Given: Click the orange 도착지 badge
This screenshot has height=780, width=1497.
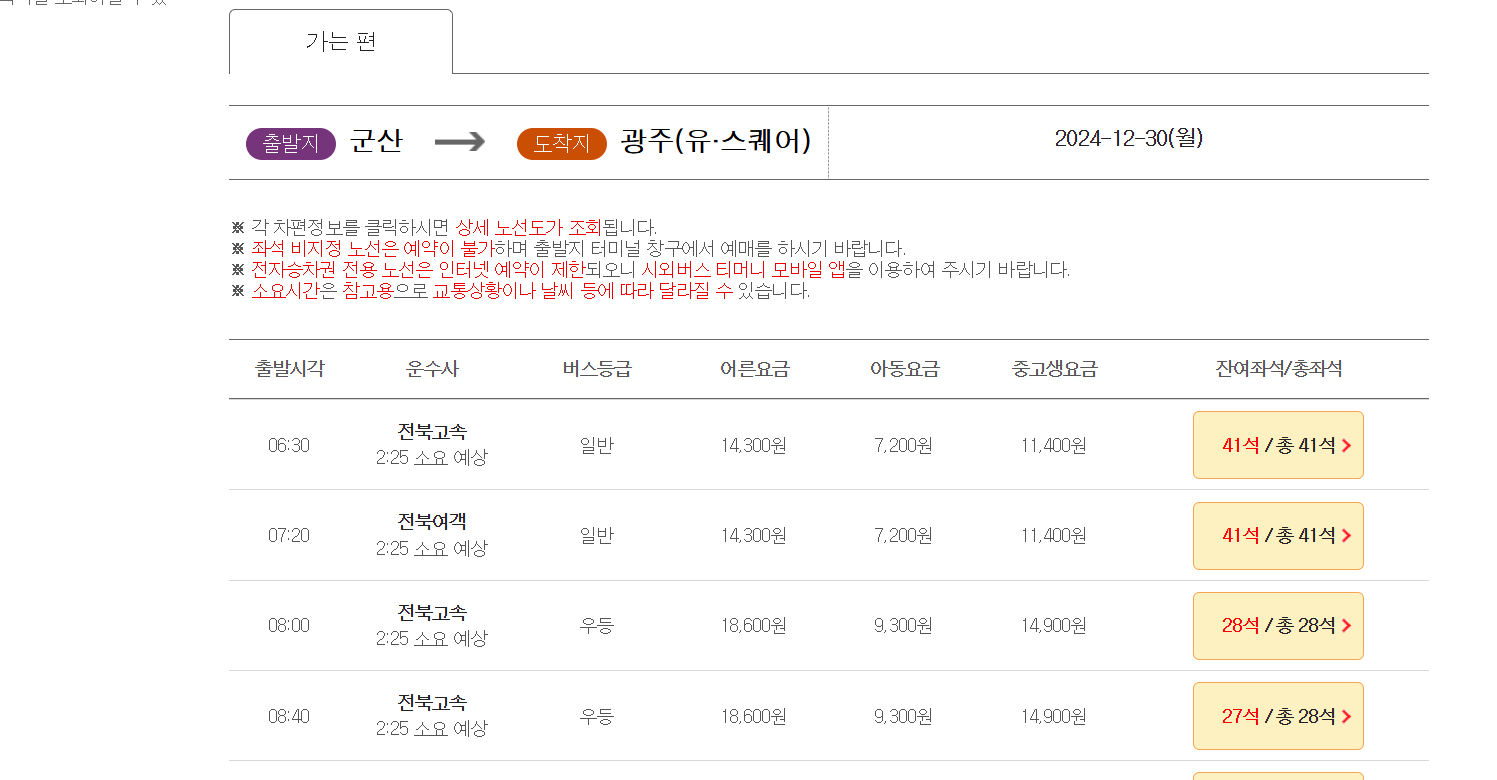Looking at the screenshot, I should [x=562, y=143].
